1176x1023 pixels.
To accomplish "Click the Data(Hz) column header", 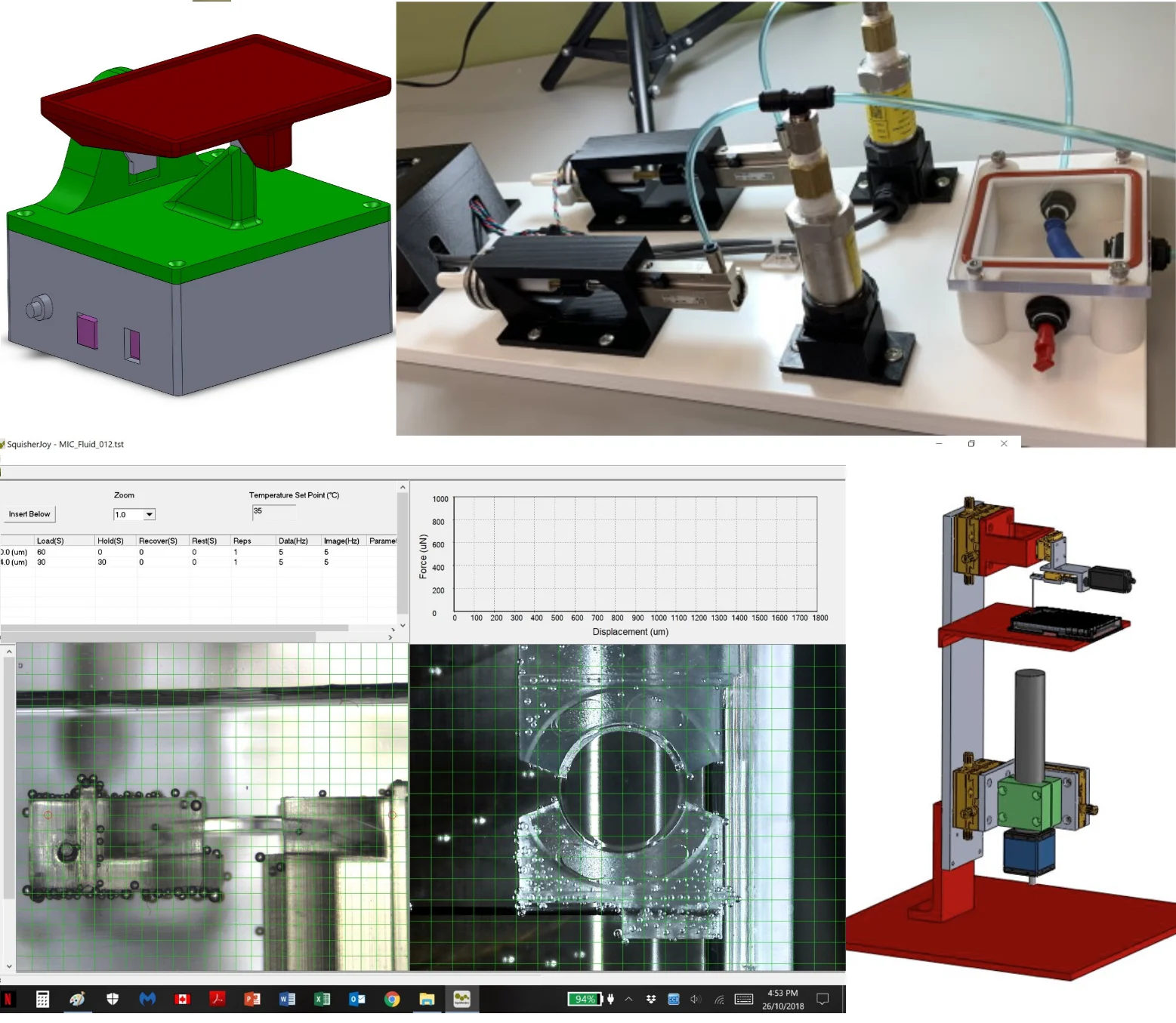I will 298,541.
